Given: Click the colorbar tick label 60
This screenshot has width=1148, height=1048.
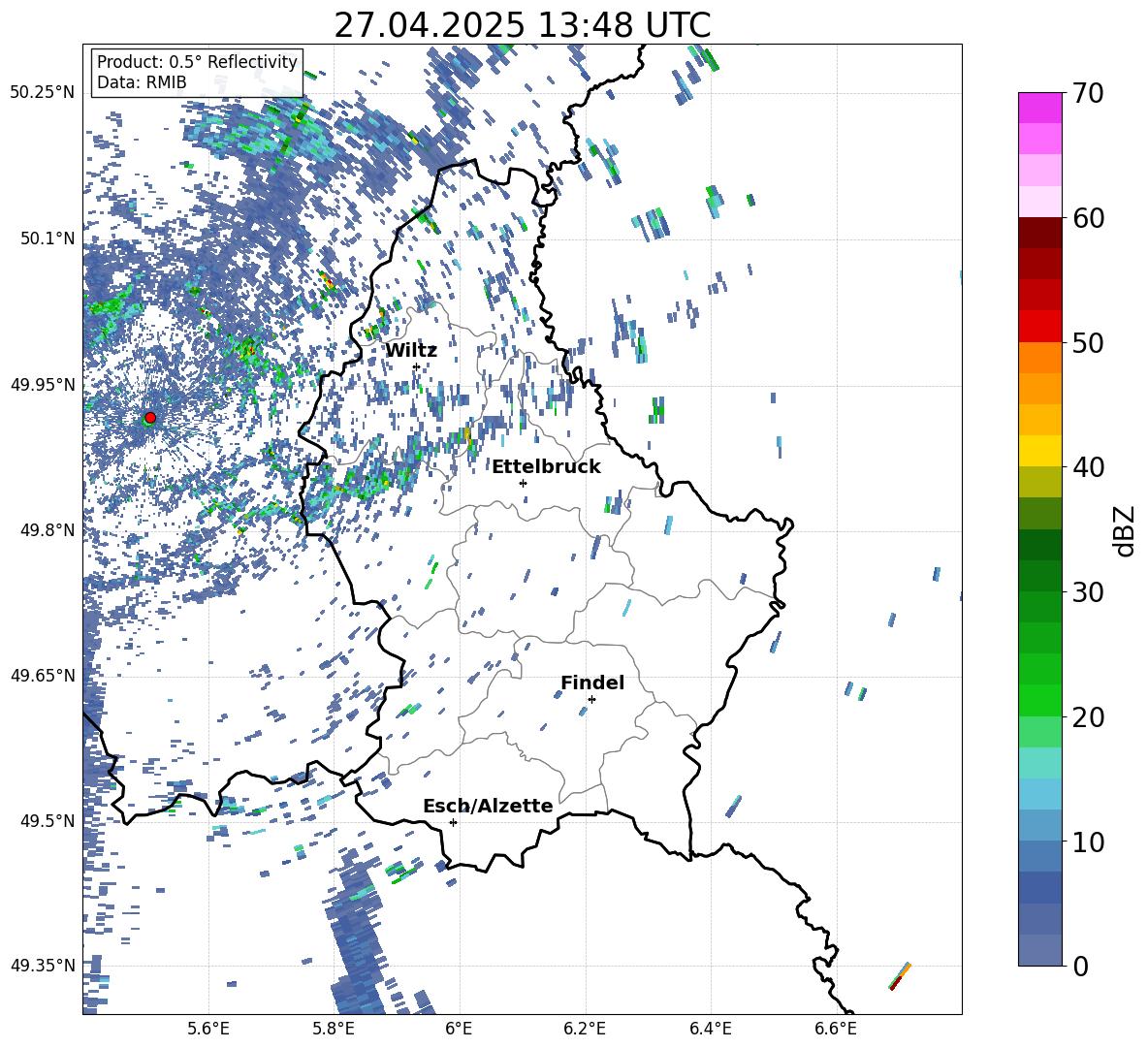Looking at the screenshot, I should (1088, 218).
